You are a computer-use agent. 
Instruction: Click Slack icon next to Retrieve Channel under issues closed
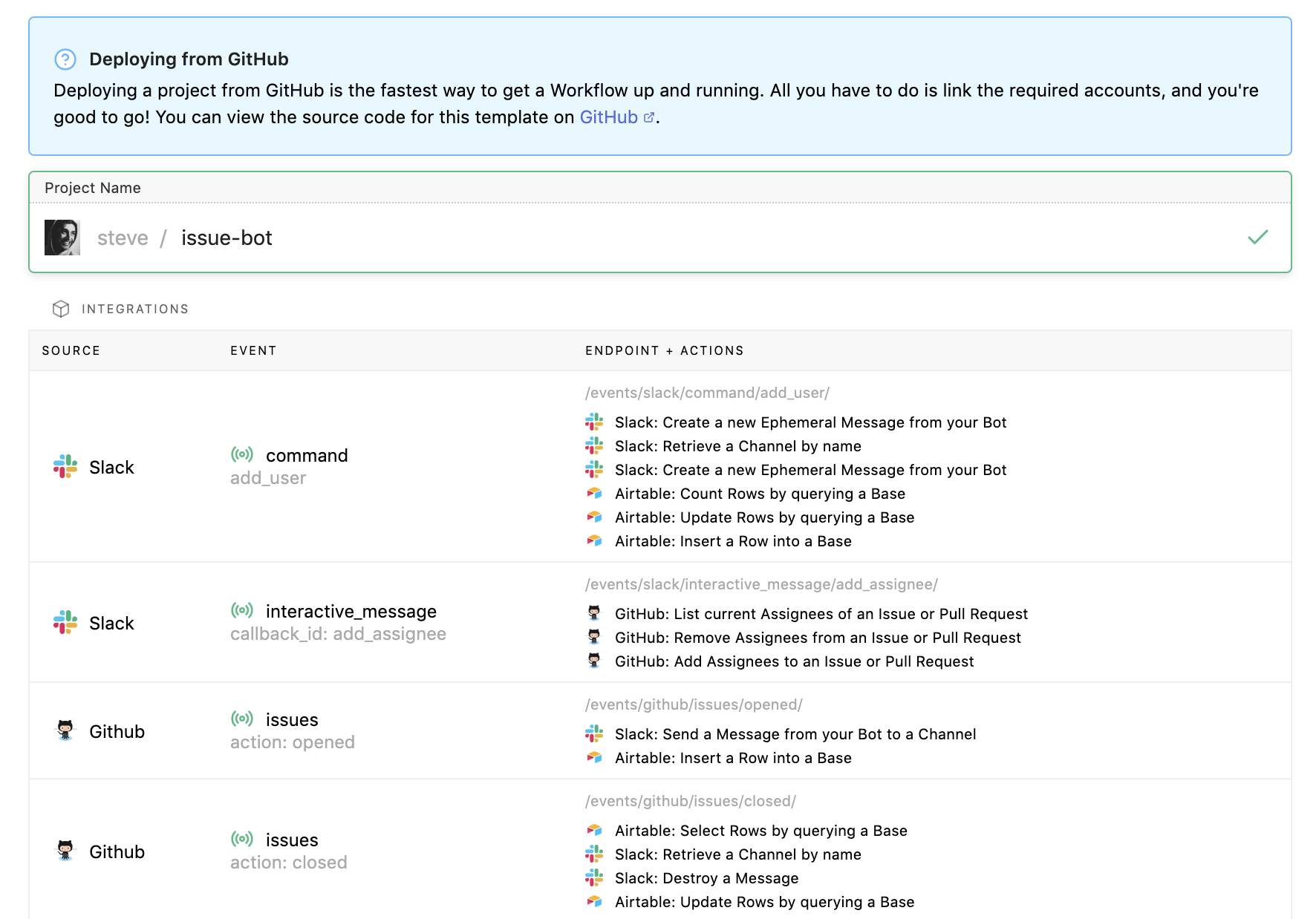tap(594, 854)
